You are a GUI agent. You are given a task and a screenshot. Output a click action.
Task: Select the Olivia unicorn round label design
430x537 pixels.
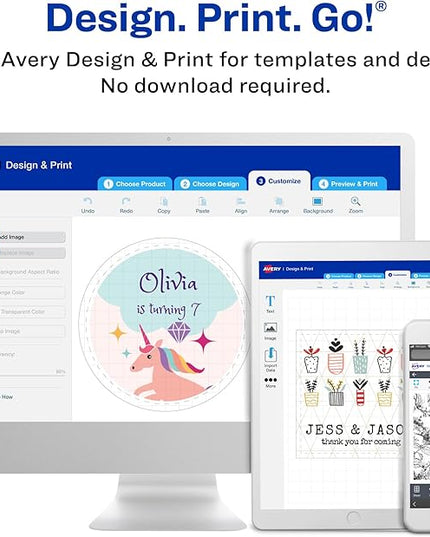164,324
